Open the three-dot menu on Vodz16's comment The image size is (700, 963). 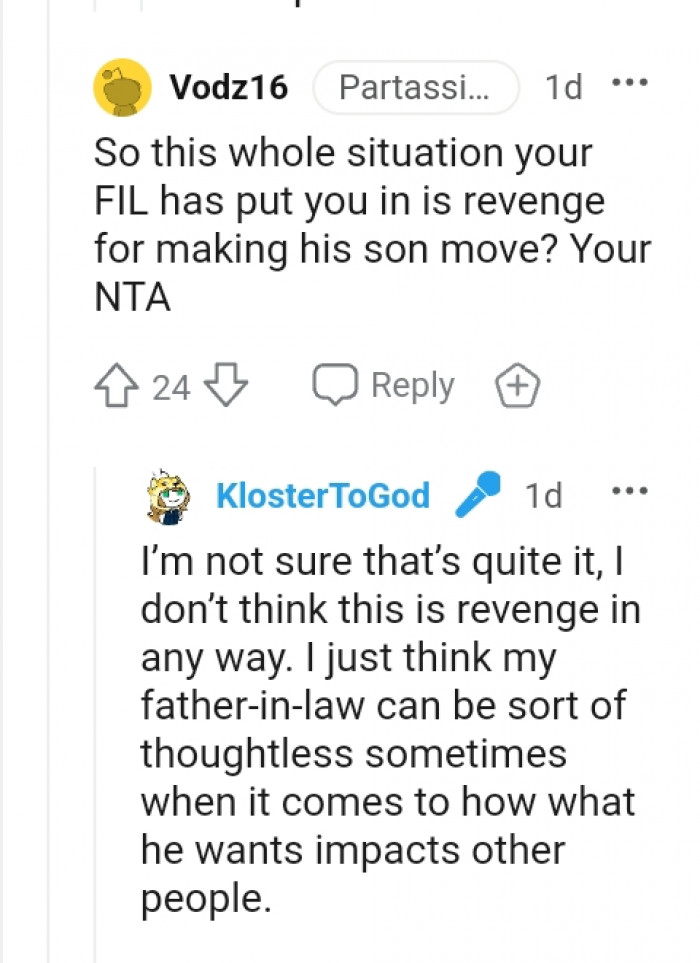[x=630, y=84]
